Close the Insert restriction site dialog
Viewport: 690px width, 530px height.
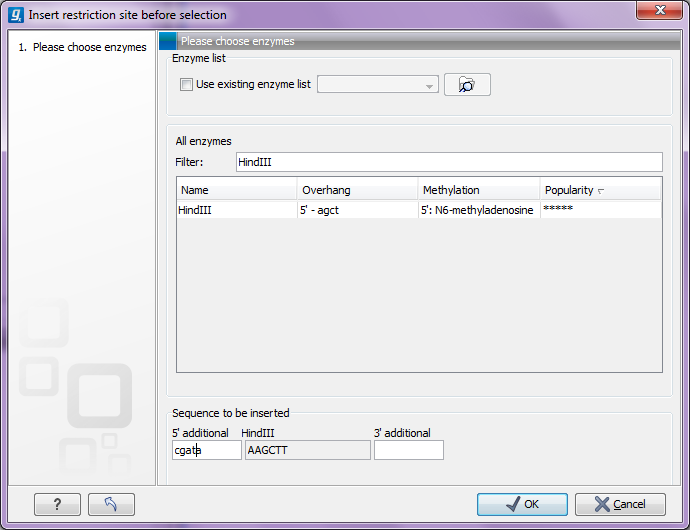coord(659,11)
